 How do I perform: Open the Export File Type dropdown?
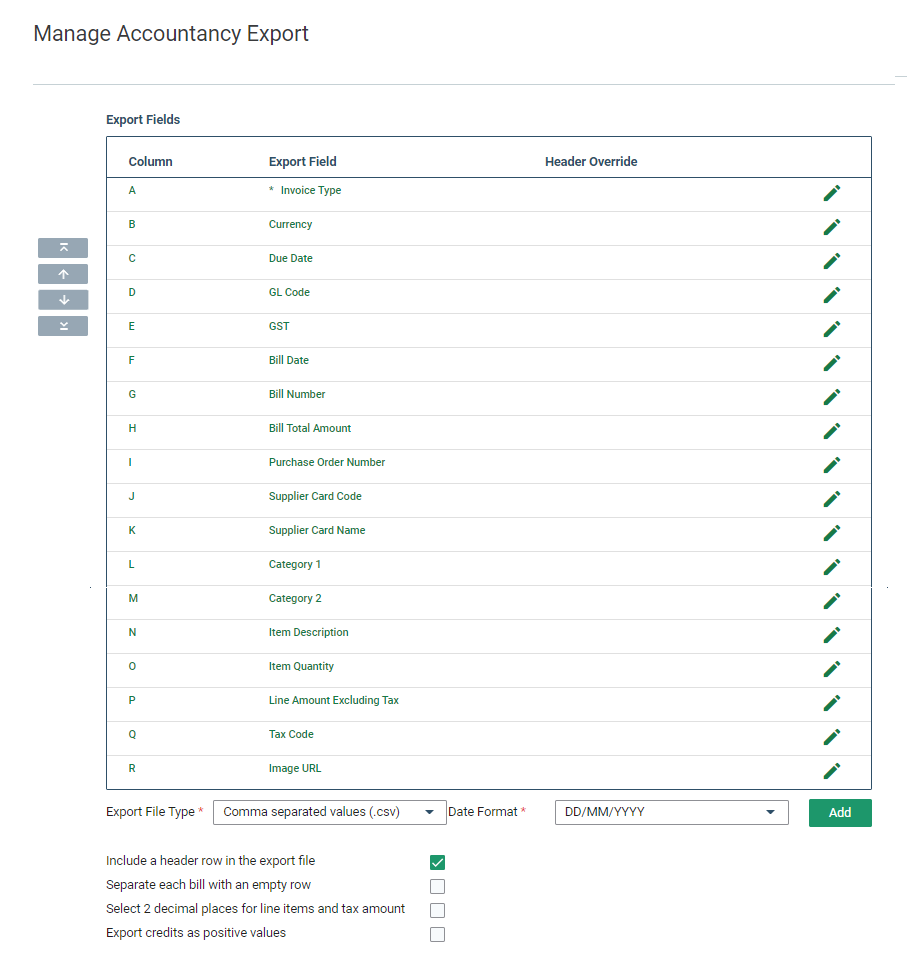[330, 813]
